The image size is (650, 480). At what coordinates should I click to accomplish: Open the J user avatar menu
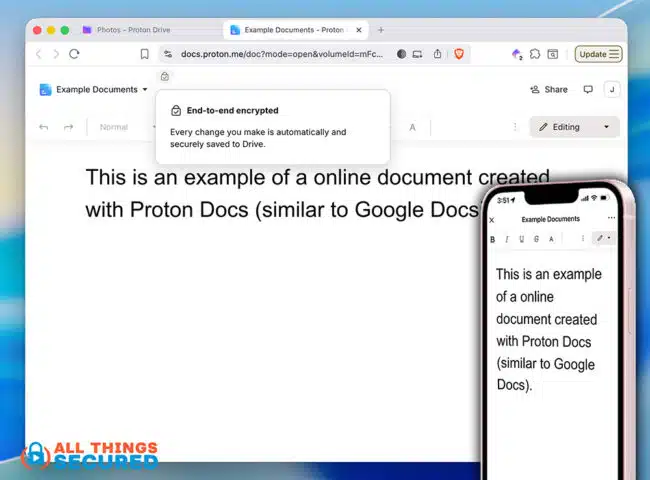tap(612, 90)
